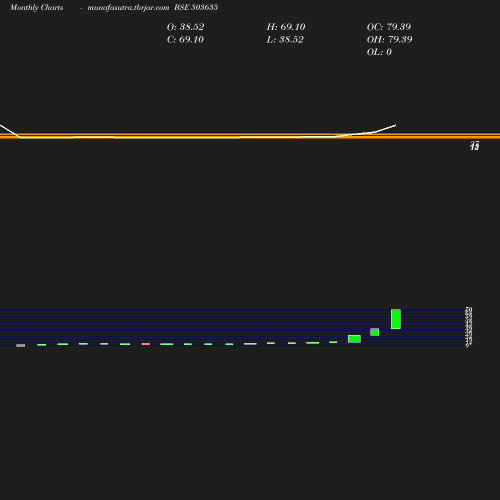Click the munafasutra.tbrjar.com site label
Viewport: 500px width, 500px height.
(x=128, y=7)
